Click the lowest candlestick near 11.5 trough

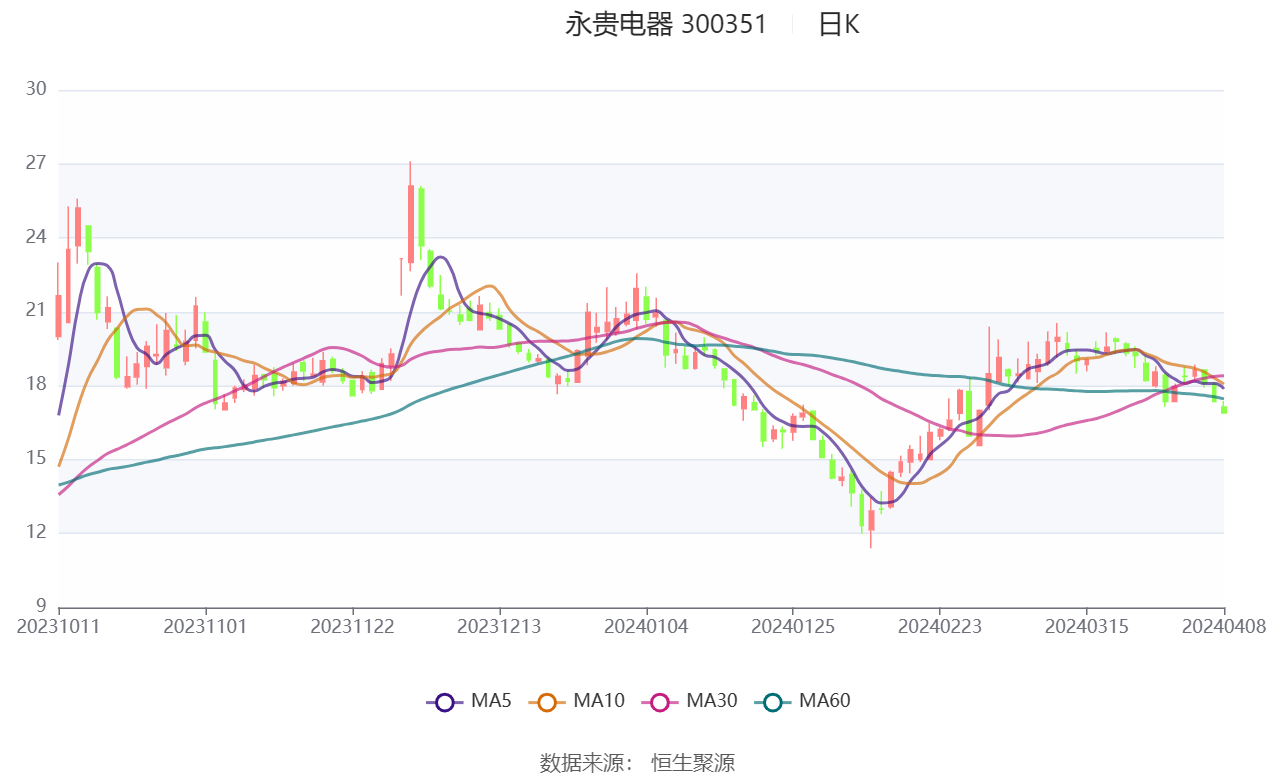(x=871, y=524)
